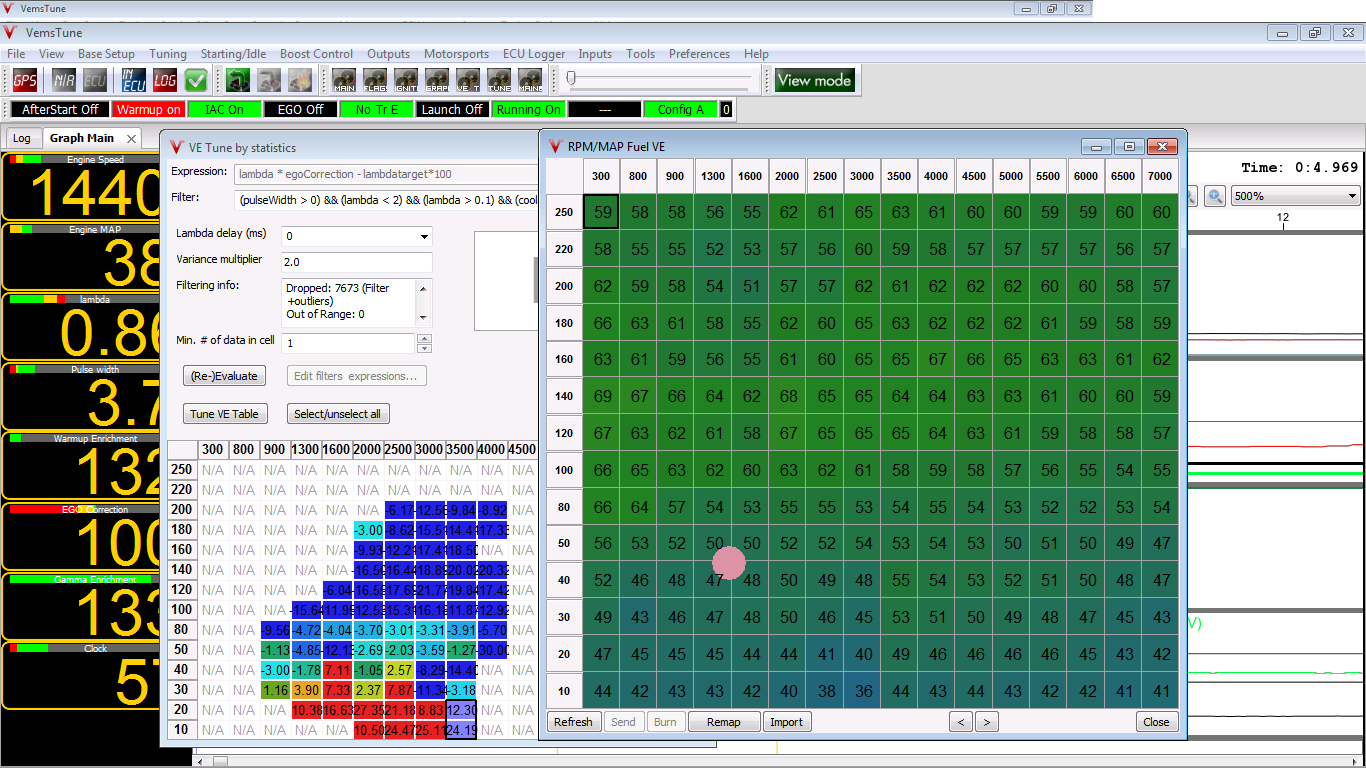
Task: Click the next '>' table button
Action: pyautogui.click(x=986, y=722)
